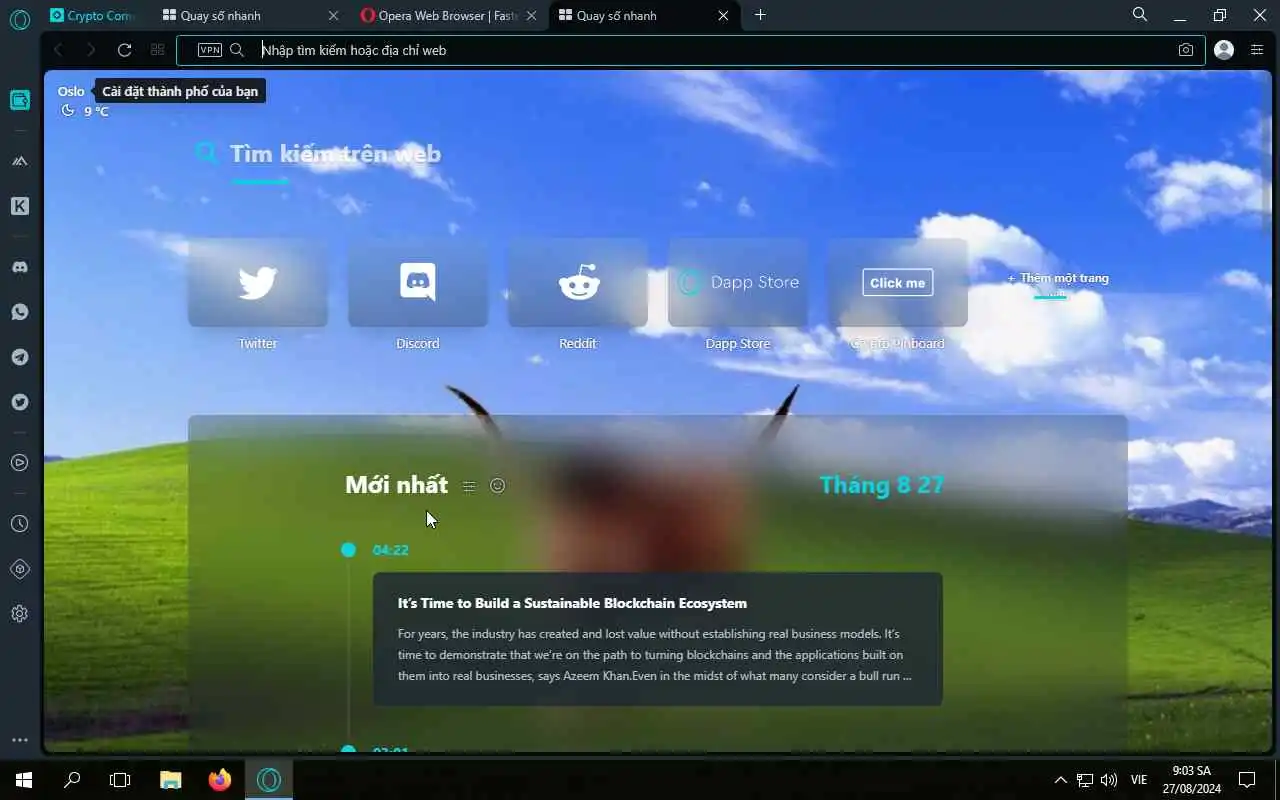Click the Oslo city name
The image size is (1280, 800).
(71, 91)
